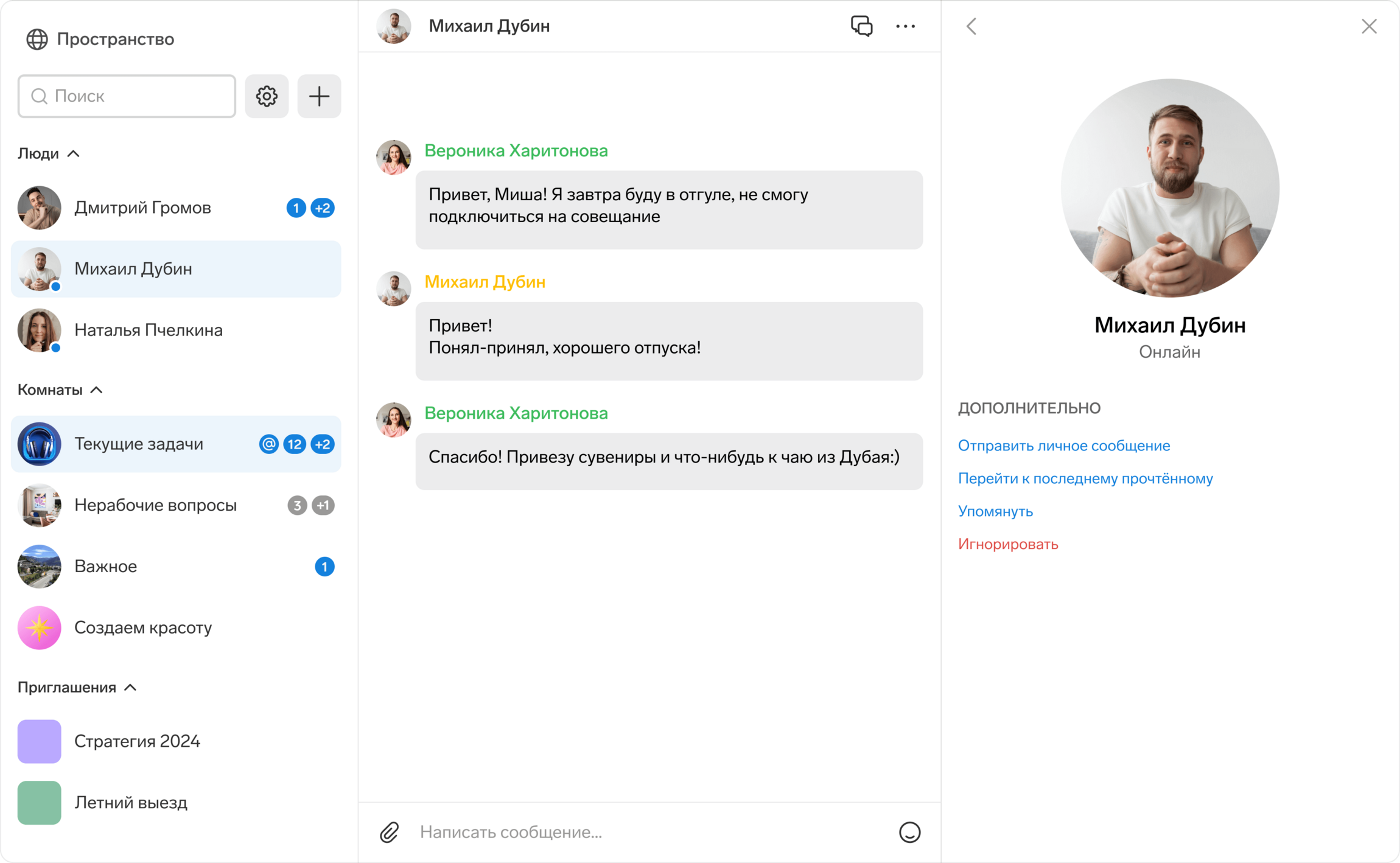Click Наталья Пчелкина avatar in sidebar
Viewport: 1400px width, 863px height.
(x=40, y=330)
